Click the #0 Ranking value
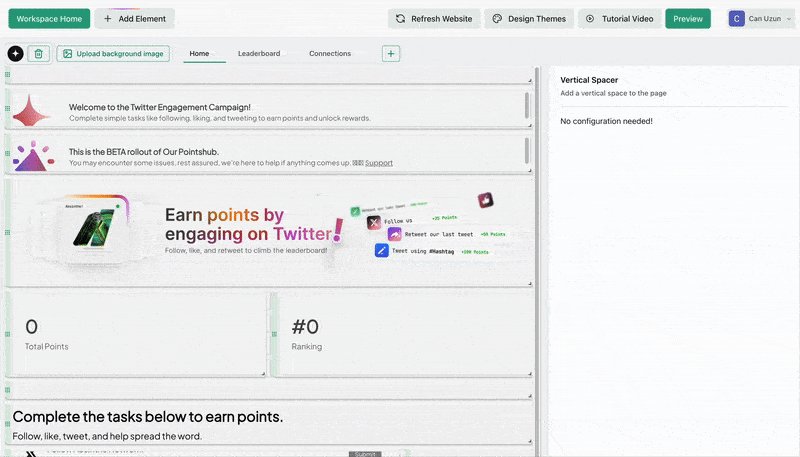800x457 pixels. coord(305,326)
